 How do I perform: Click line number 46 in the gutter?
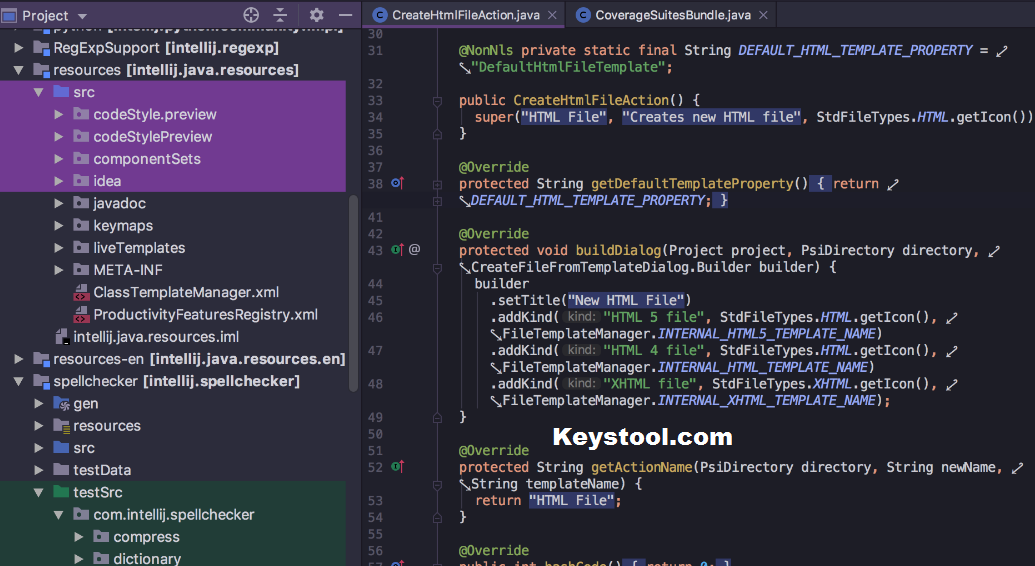tap(375, 317)
